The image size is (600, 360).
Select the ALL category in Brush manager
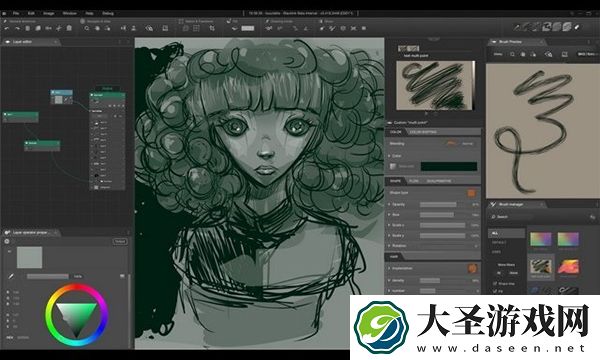(x=507, y=233)
